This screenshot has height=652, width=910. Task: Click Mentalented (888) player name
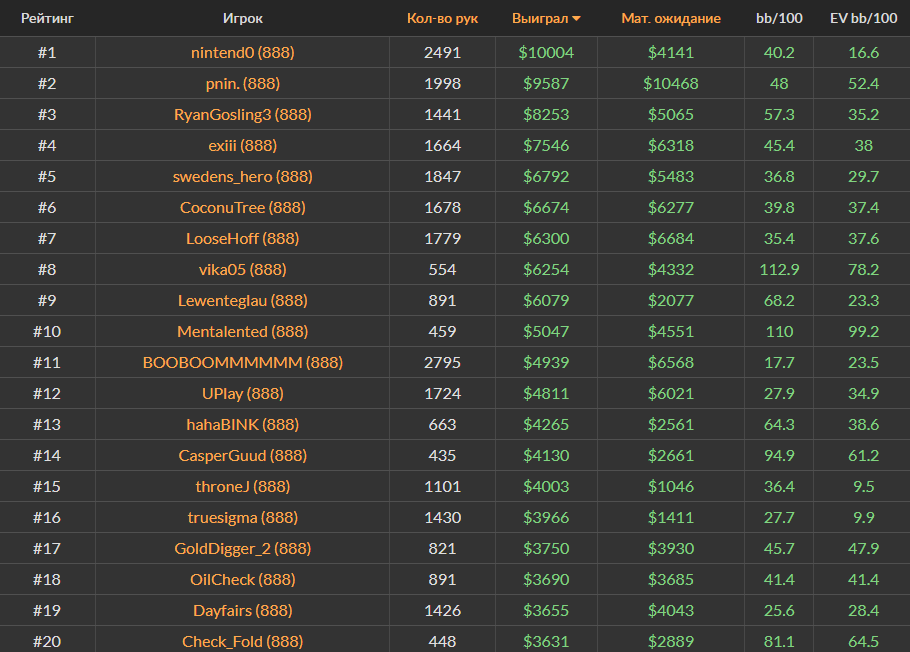242,331
